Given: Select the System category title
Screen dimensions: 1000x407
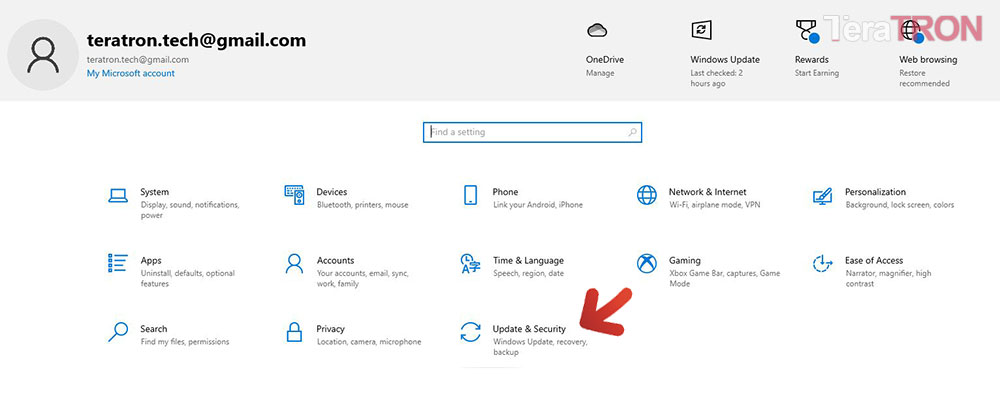Looking at the screenshot, I should [154, 192].
